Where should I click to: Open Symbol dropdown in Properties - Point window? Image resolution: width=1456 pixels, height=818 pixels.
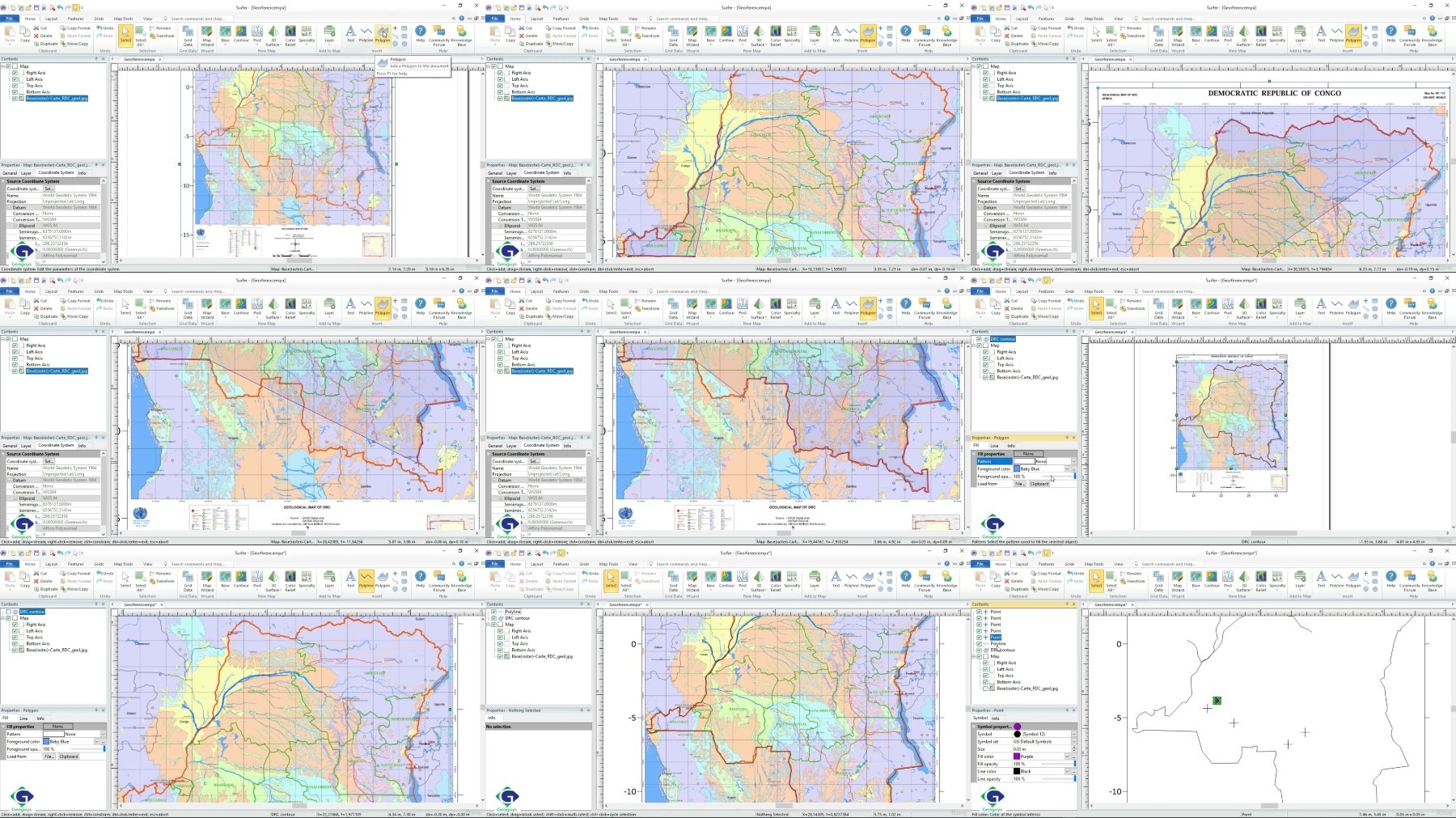1073,734
